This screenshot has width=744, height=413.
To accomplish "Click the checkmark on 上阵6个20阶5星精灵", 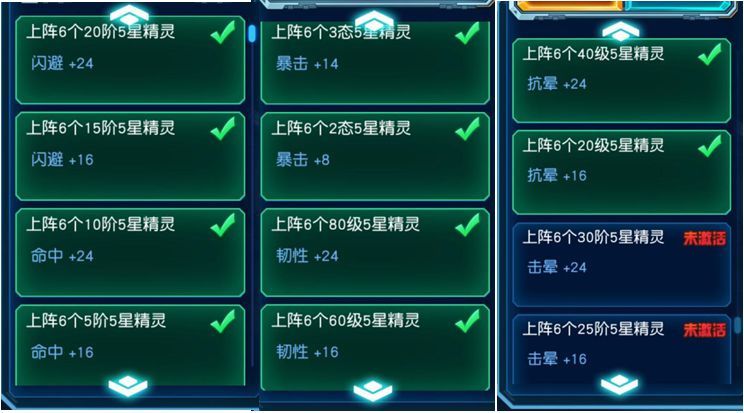I will point(223,32).
